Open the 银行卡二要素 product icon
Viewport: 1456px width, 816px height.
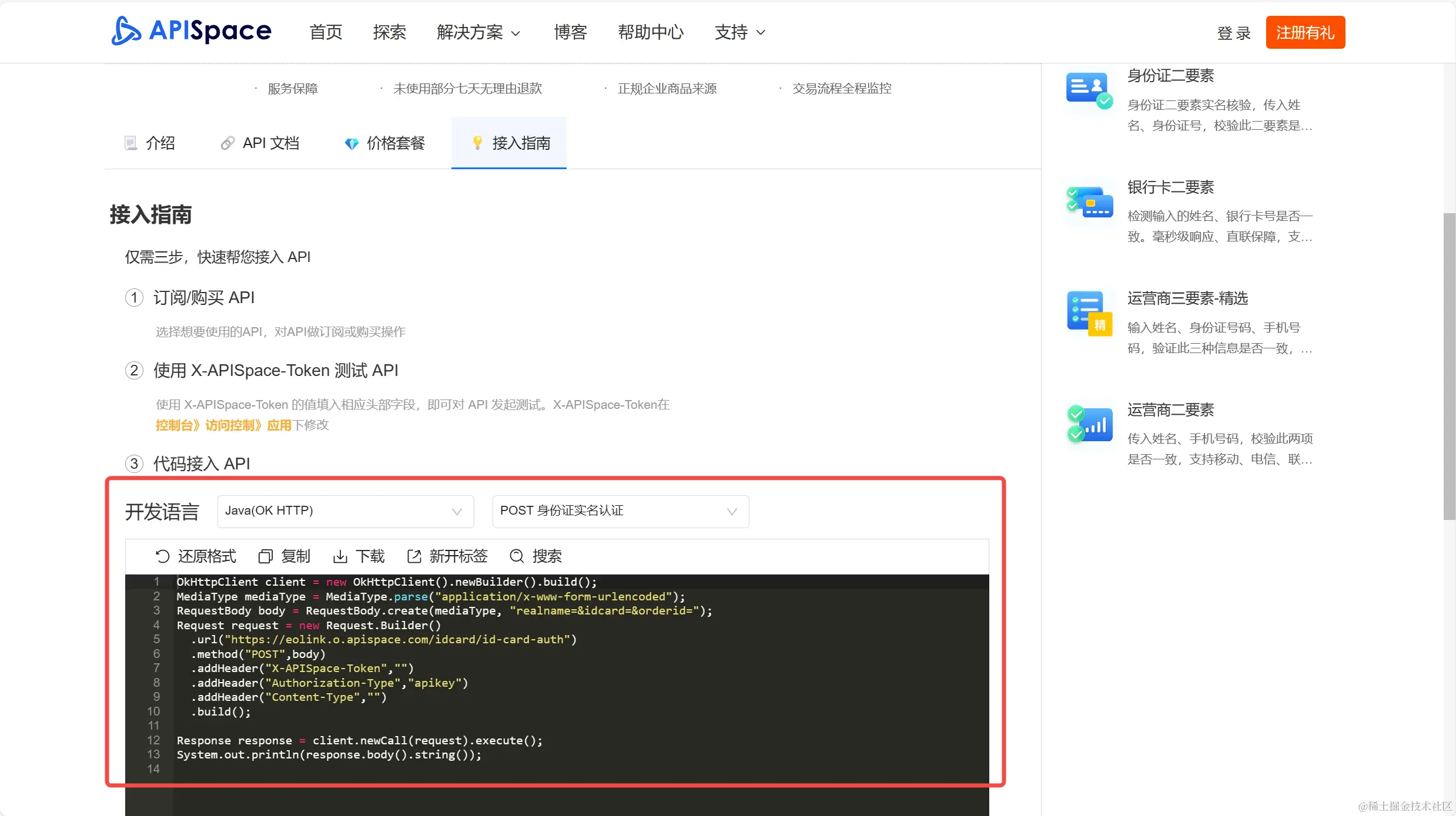click(x=1089, y=202)
